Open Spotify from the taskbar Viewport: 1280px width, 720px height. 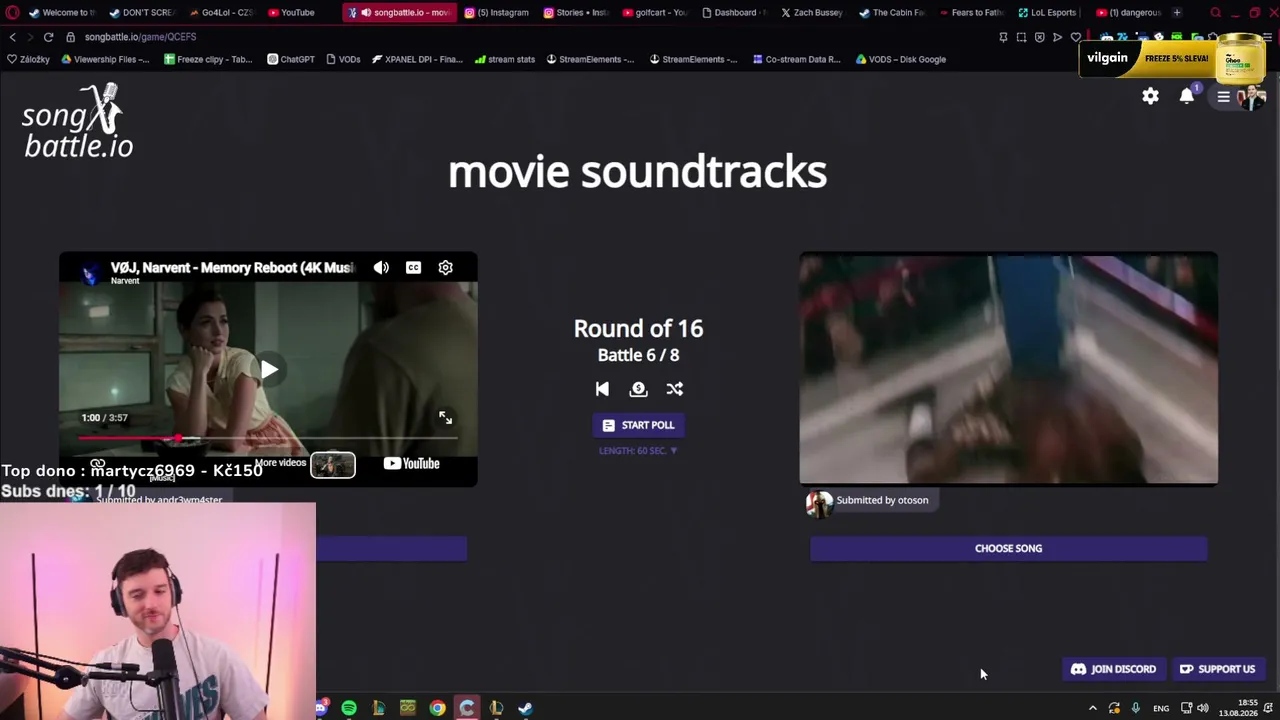(349, 708)
